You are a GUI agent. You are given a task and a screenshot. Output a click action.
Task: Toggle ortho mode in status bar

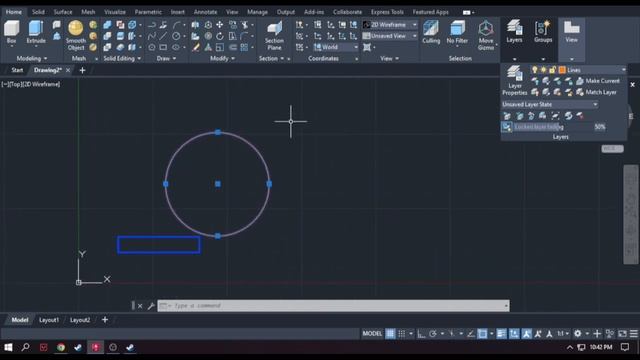(x=421, y=334)
